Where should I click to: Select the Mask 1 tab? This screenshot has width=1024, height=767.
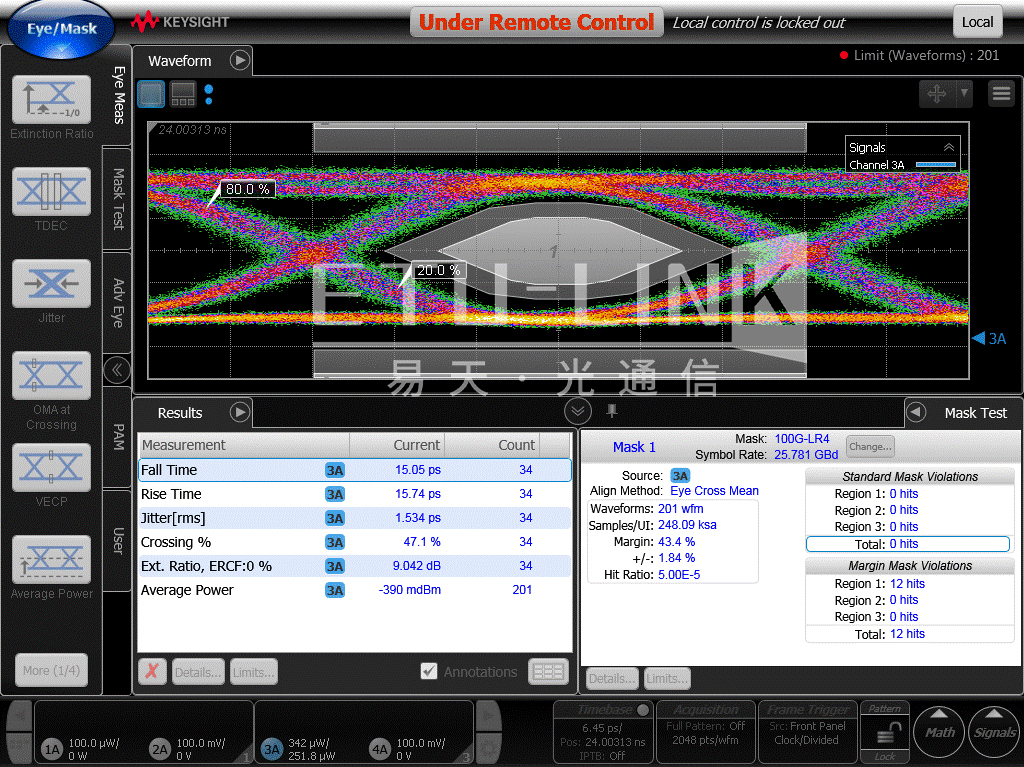pos(633,447)
